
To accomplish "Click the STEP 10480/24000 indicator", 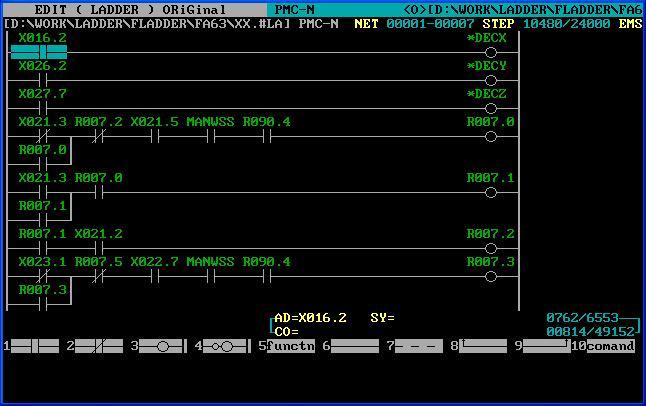I will point(546,24).
